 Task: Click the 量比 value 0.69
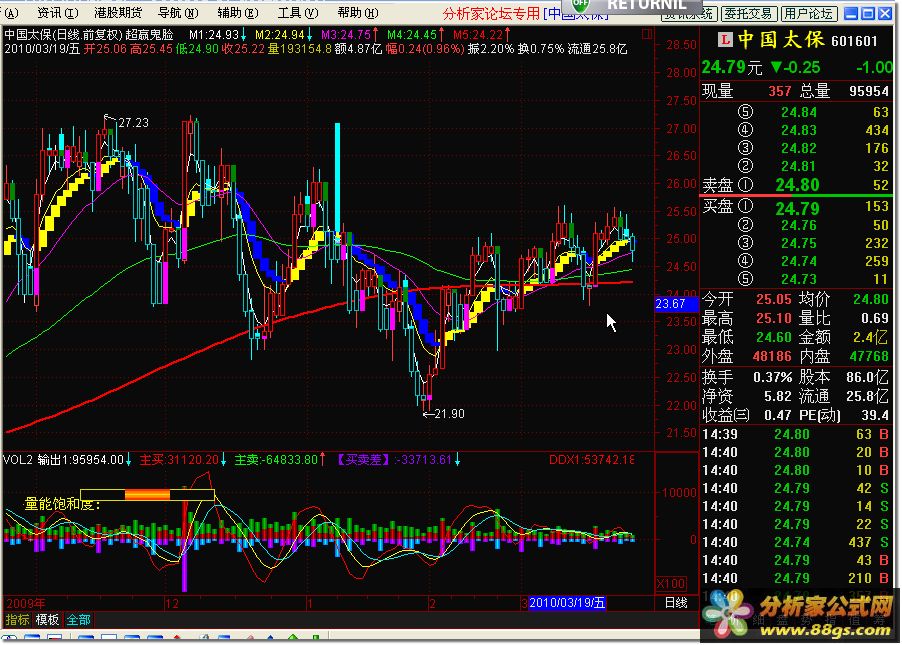tap(874, 318)
